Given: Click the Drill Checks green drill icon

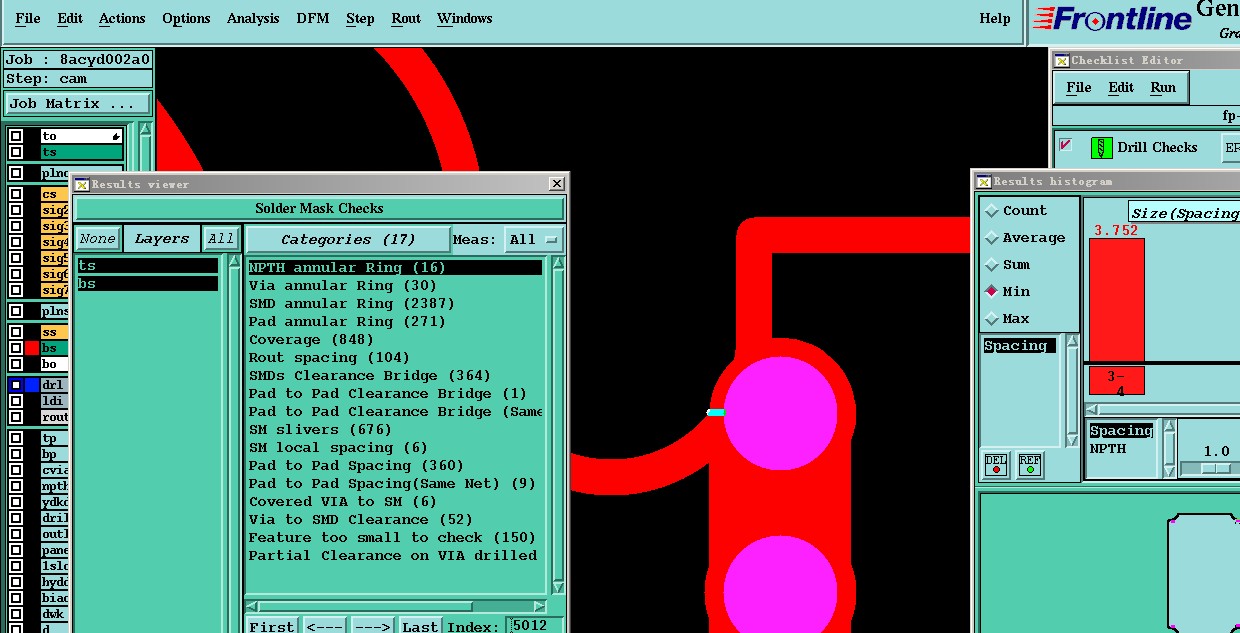Looking at the screenshot, I should coord(1101,148).
